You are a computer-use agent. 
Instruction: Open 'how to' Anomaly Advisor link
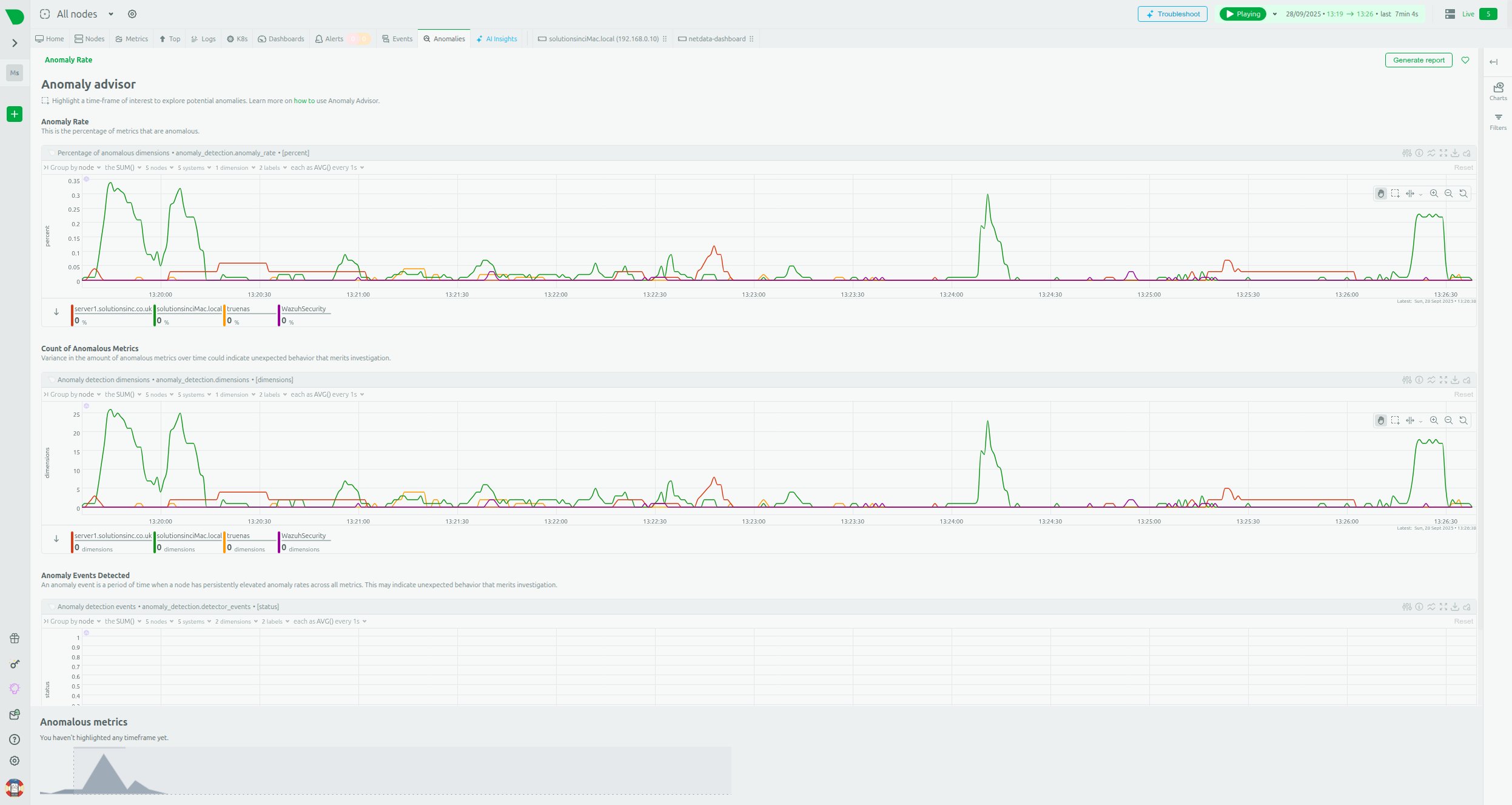[x=304, y=101]
